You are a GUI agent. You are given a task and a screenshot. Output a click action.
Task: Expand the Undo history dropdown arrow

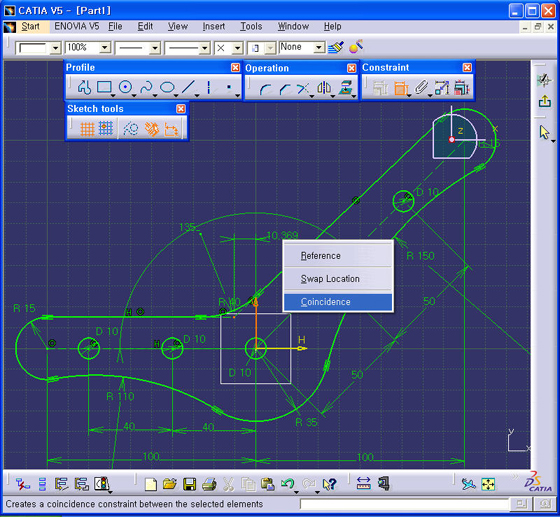click(296, 492)
